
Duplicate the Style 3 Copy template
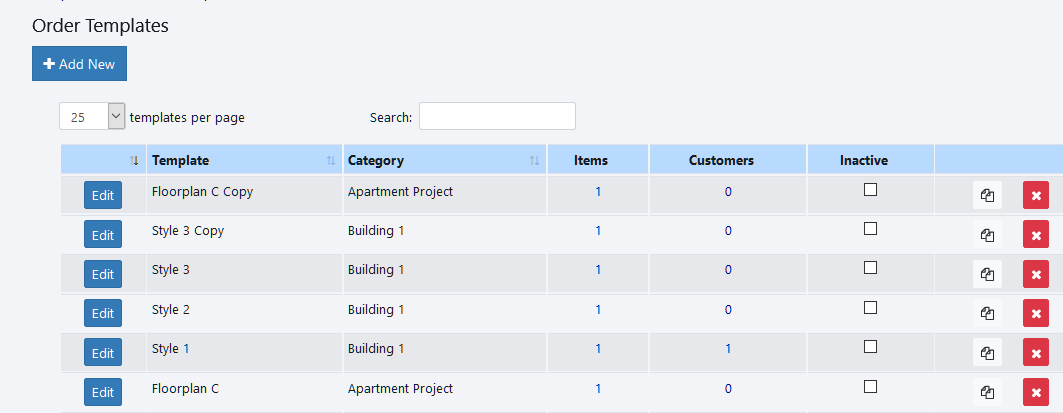click(987, 235)
